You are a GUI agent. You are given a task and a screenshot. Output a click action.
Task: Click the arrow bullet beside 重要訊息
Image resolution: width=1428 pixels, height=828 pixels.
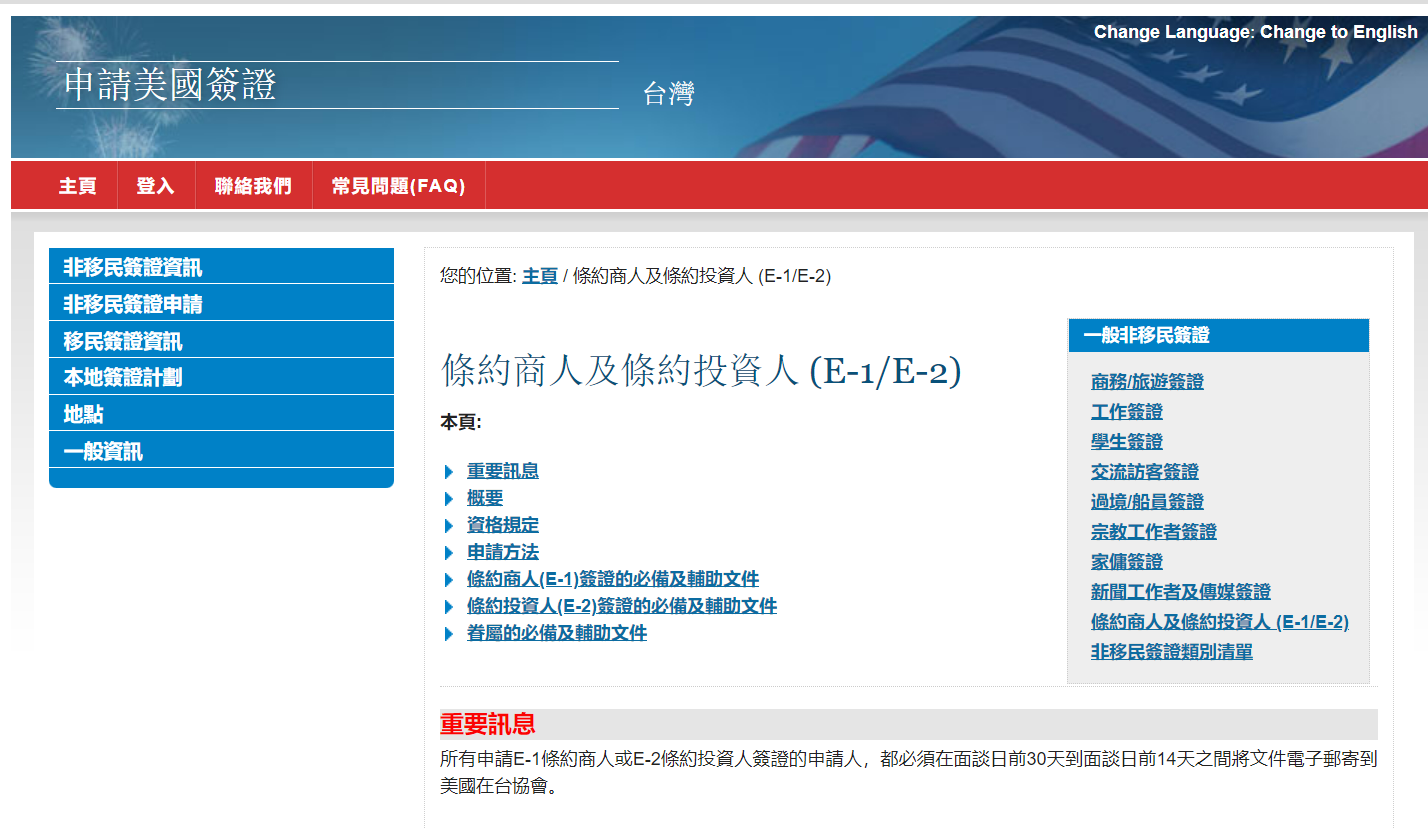click(449, 472)
